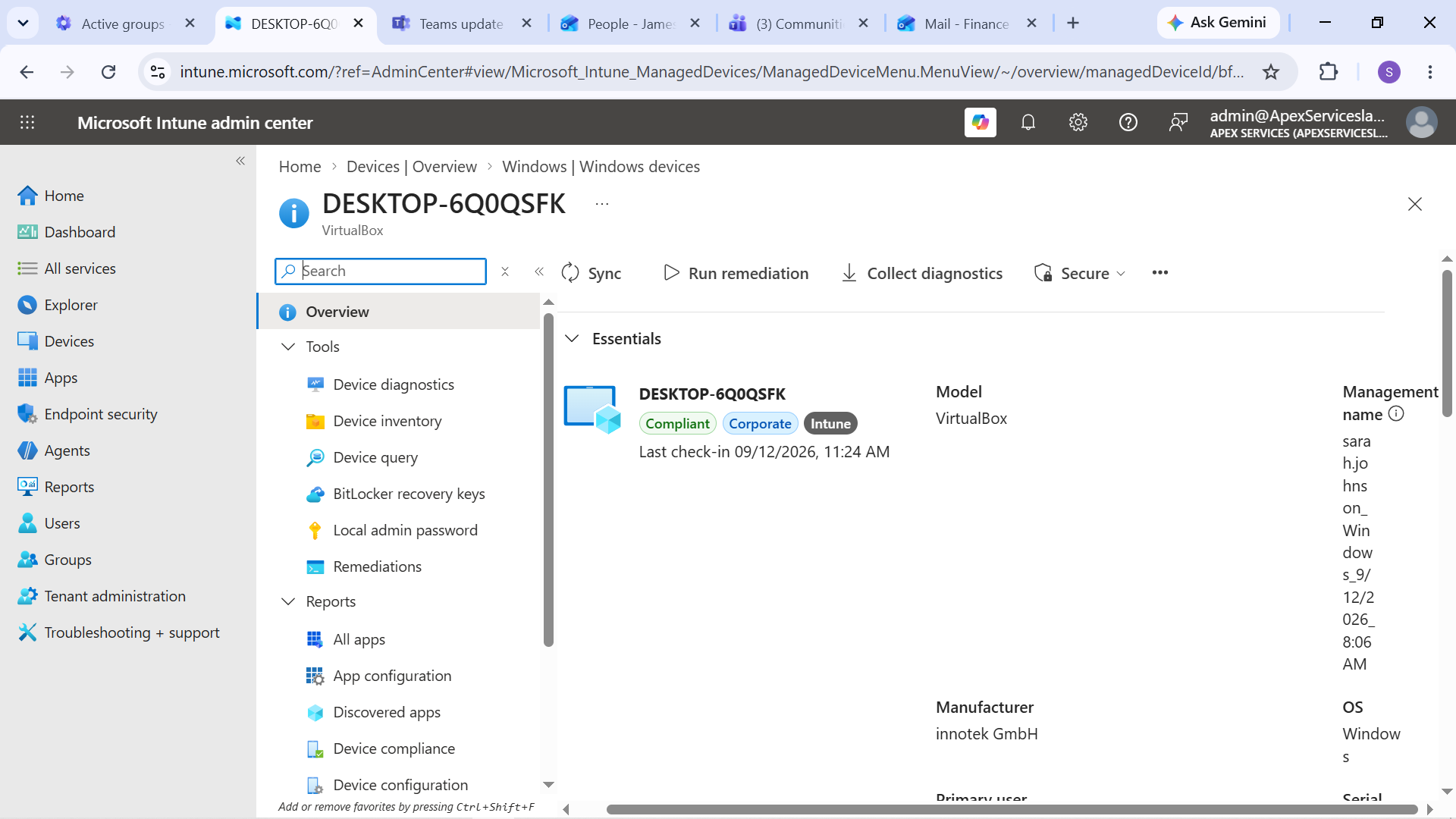
Task: Click Collect diagnostics
Action: [x=922, y=273]
